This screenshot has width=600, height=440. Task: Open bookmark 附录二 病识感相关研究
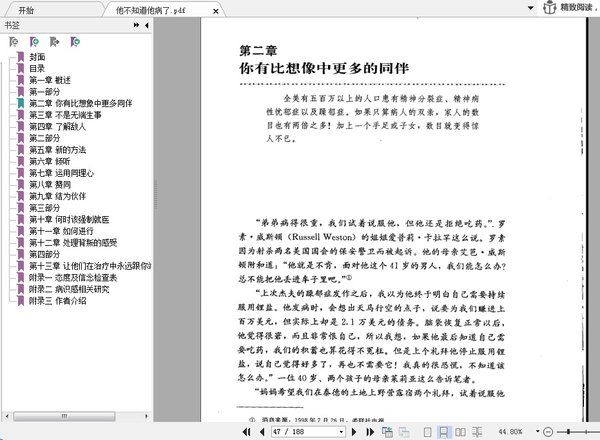pos(69,289)
